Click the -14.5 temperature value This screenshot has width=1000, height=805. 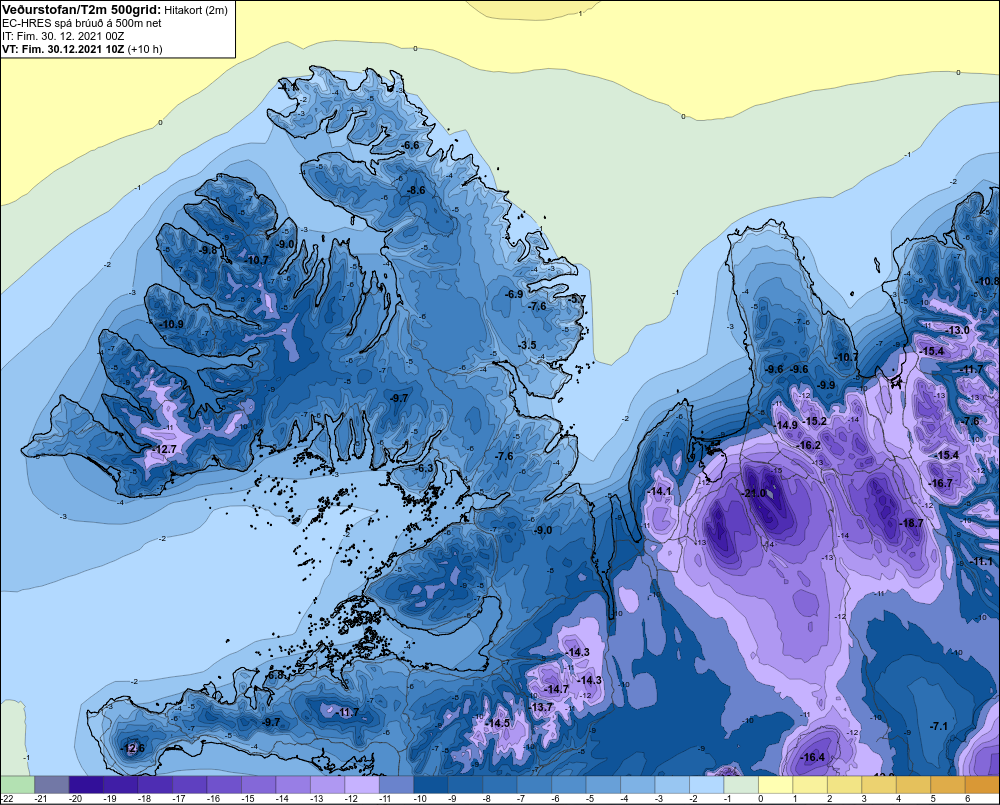tap(498, 723)
